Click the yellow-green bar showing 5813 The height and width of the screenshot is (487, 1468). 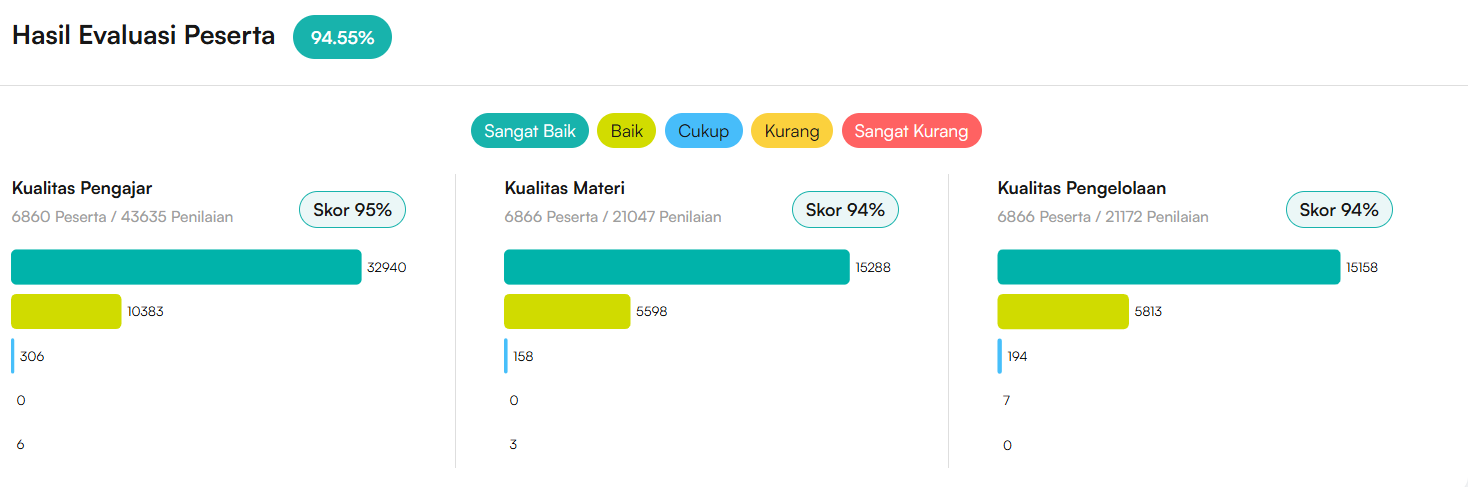point(1063,311)
